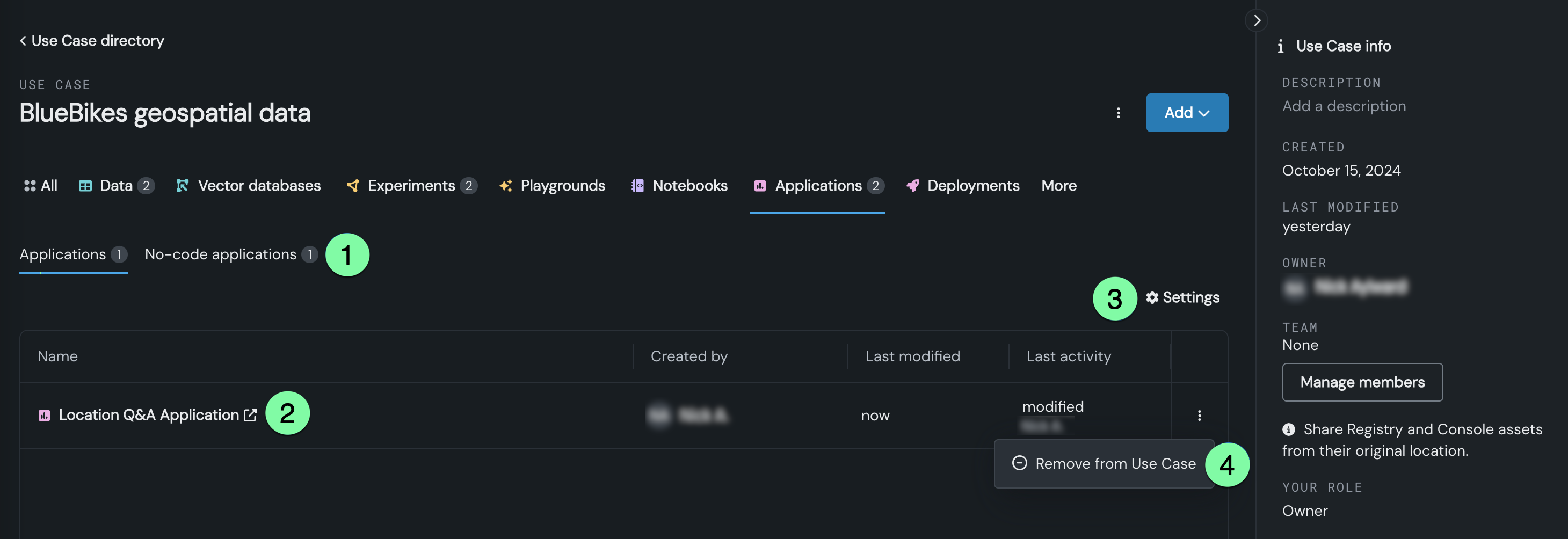The image size is (1568, 539).
Task: Select Remove from Use Case menu option
Action: (1115, 464)
